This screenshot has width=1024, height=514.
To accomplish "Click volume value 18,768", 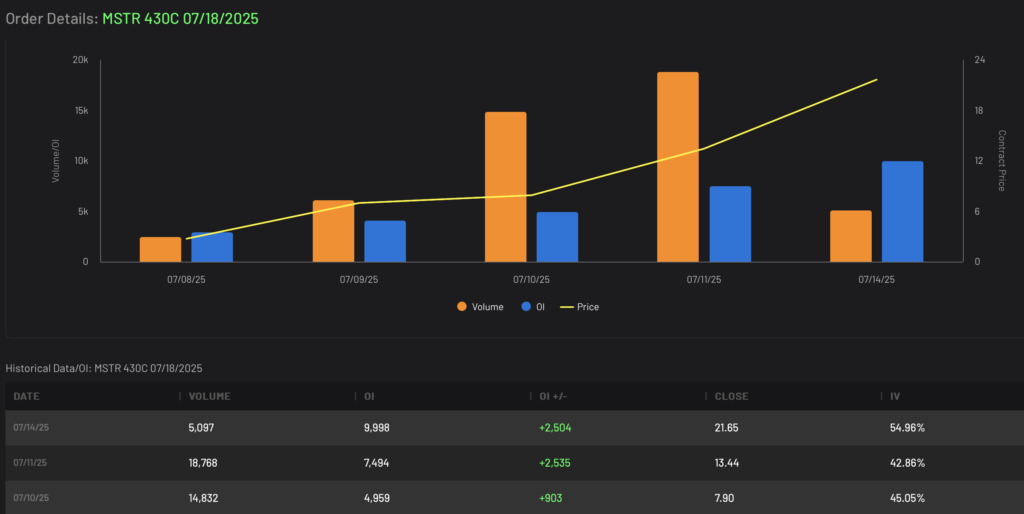I will (x=202, y=463).
